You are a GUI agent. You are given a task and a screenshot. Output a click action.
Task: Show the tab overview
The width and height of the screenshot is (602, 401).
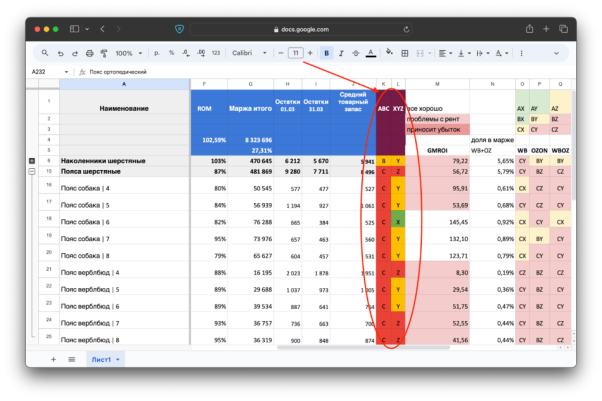(563, 29)
